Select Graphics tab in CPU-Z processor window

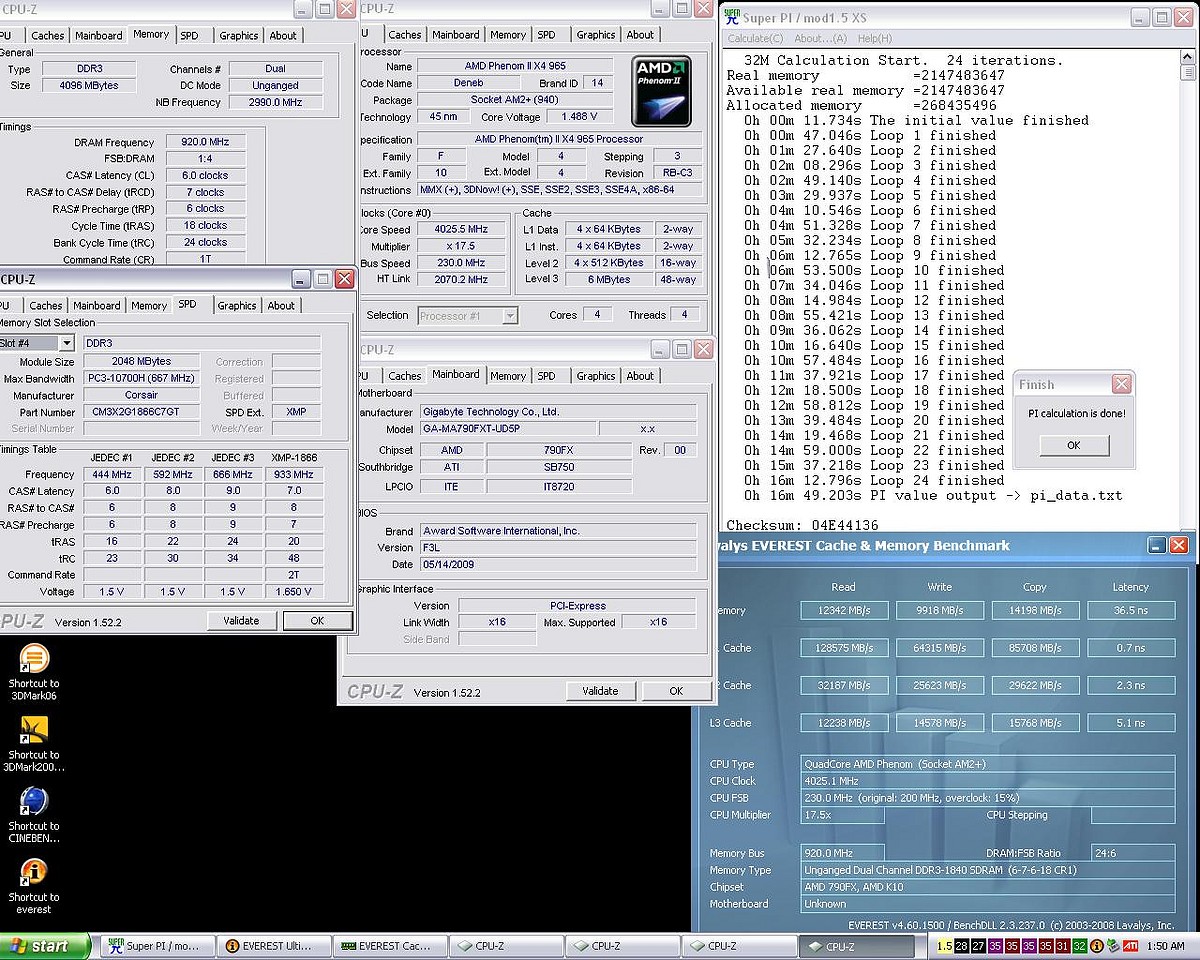596,35
